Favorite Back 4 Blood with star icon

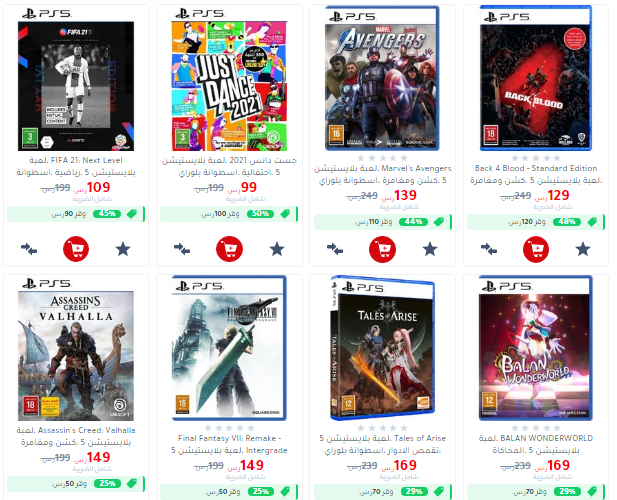(583, 249)
